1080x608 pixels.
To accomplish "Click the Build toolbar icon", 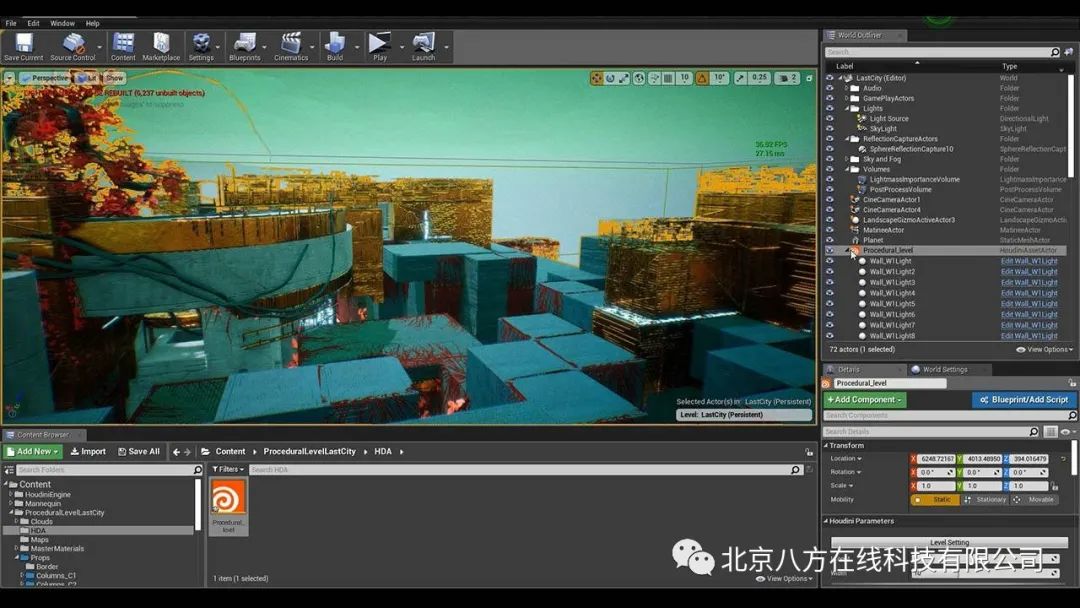I will [335, 47].
